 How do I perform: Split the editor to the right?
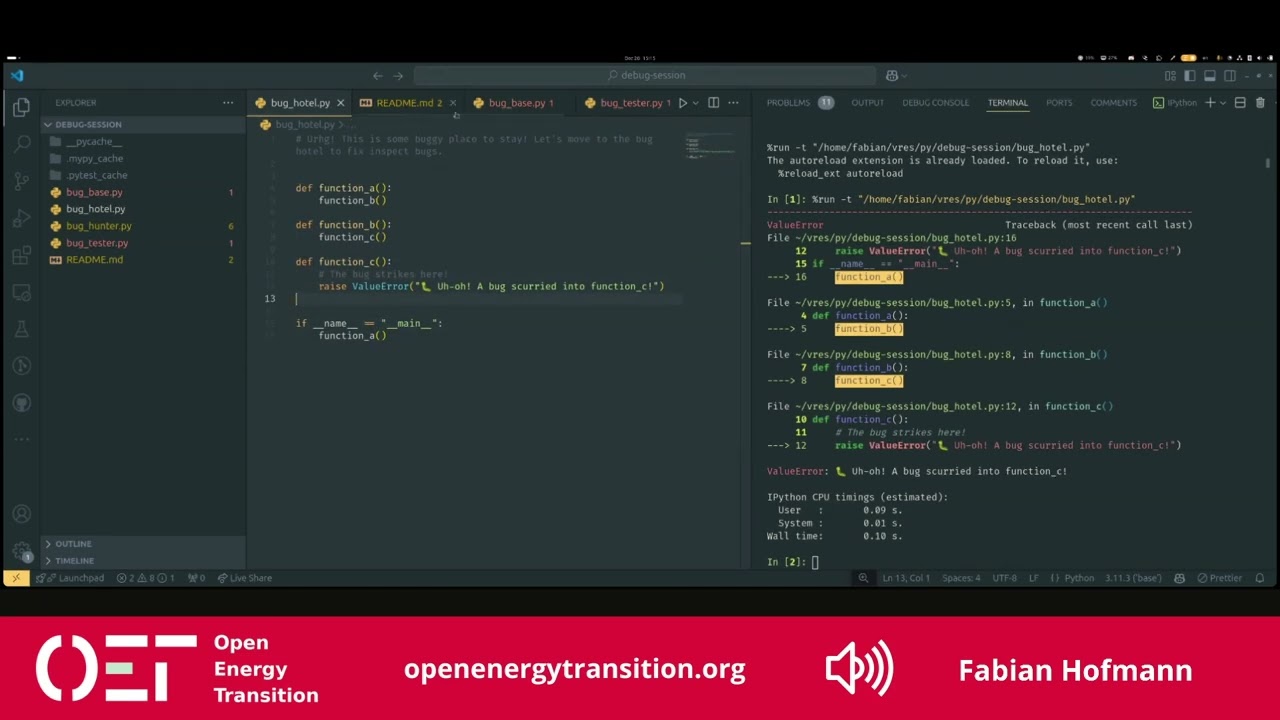tap(713, 102)
